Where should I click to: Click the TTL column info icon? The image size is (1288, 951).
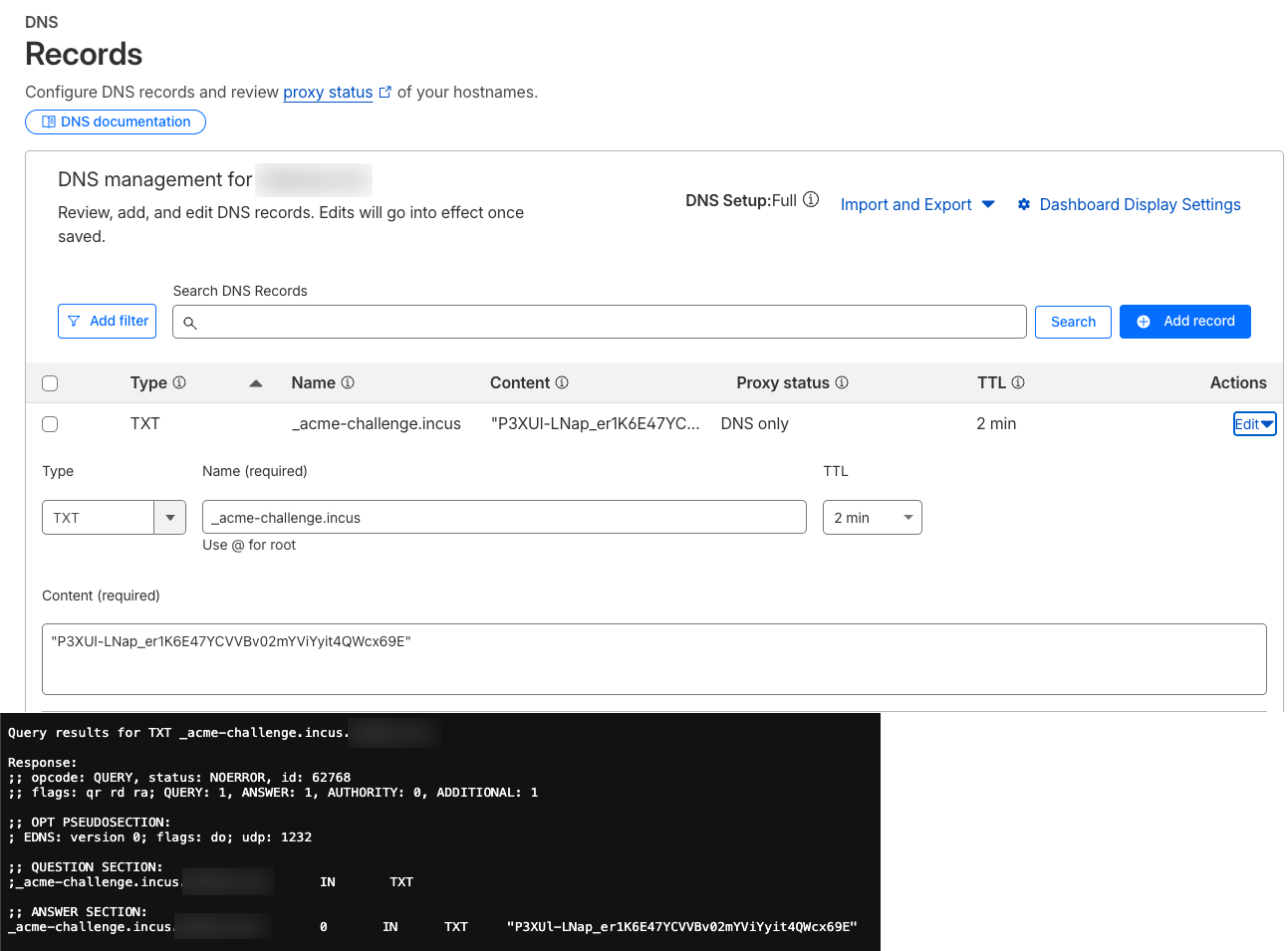(1018, 382)
